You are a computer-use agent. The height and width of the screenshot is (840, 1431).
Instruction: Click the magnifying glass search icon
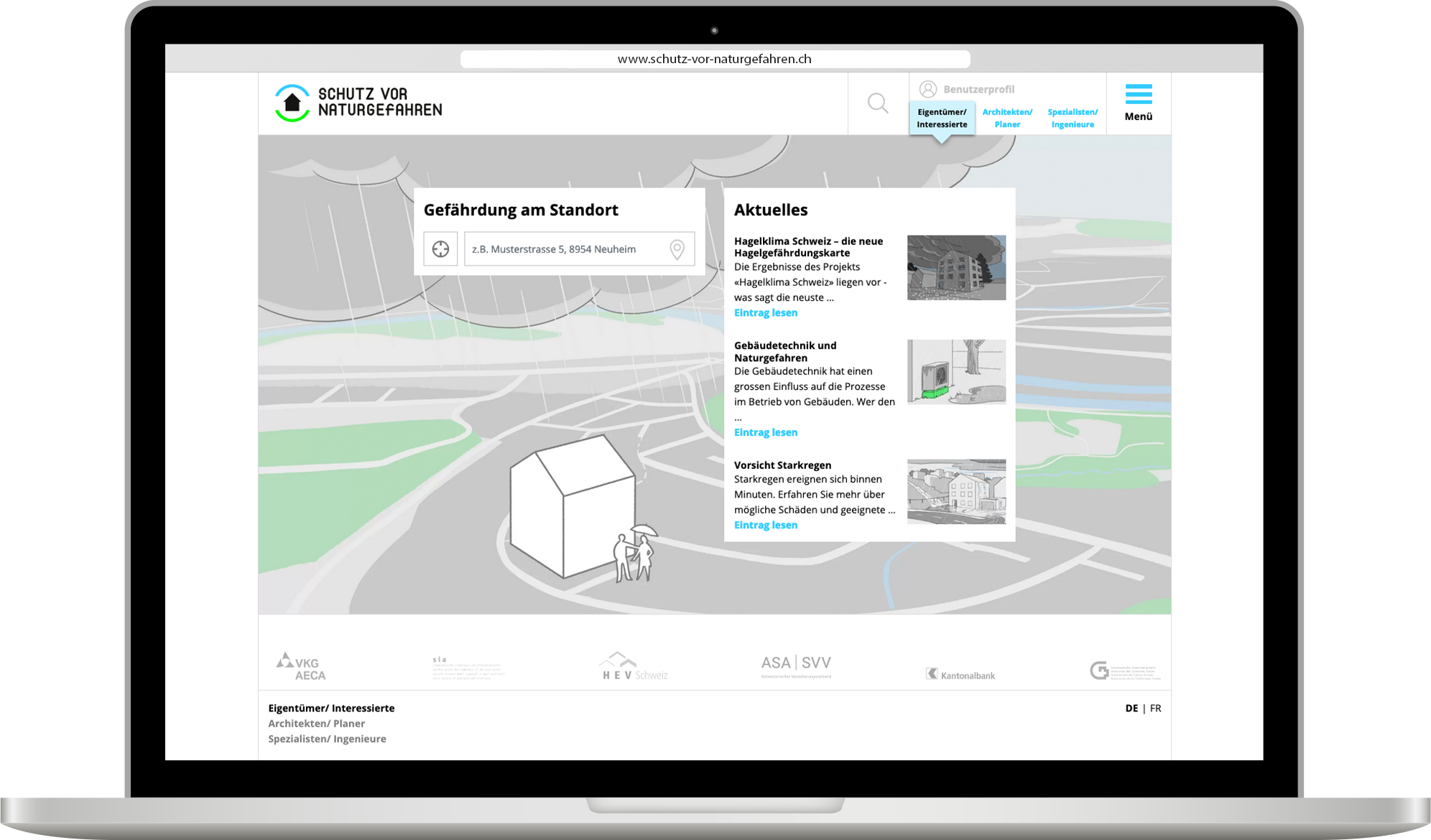(x=877, y=103)
